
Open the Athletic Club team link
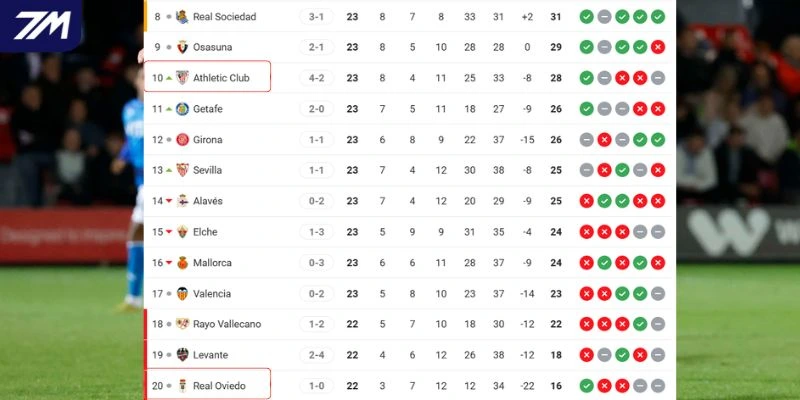tap(221, 78)
